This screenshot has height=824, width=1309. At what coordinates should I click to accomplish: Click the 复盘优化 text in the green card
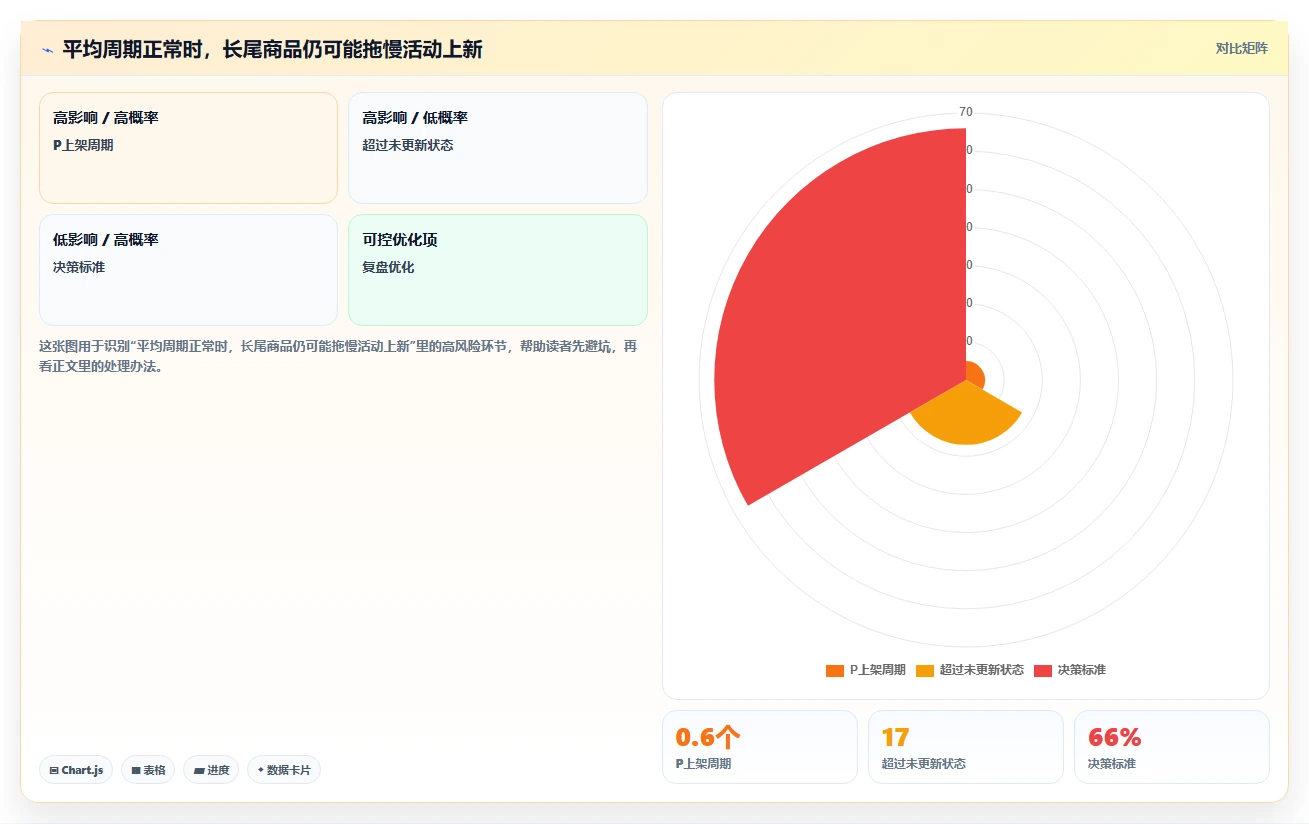(388, 267)
